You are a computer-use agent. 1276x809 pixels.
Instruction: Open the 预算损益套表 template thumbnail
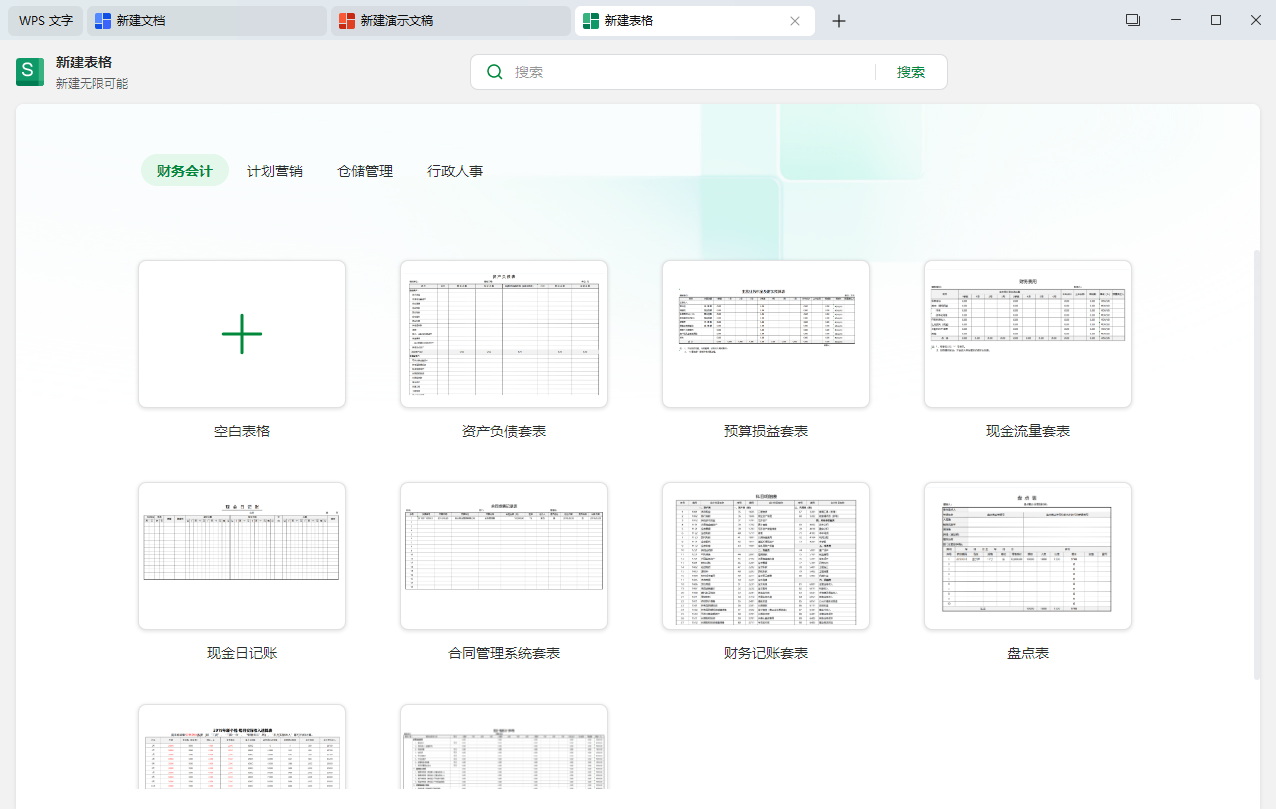click(766, 334)
